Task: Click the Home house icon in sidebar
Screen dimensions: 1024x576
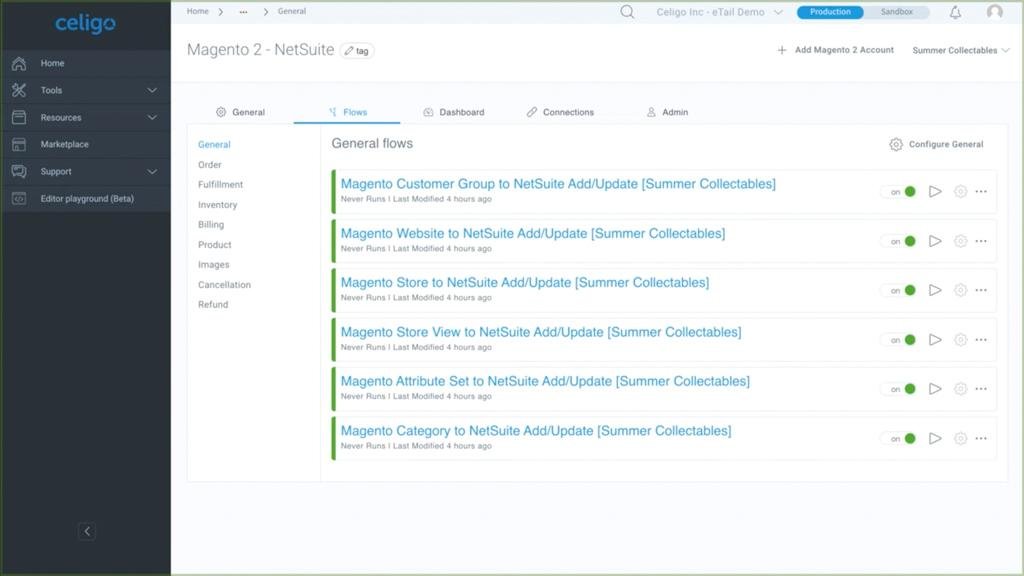Action: pos(19,63)
